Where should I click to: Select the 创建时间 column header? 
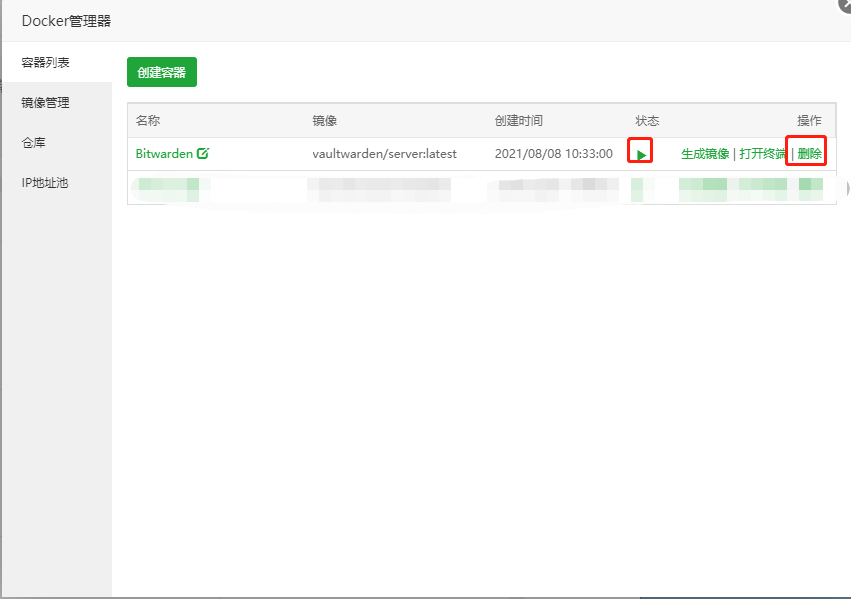click(518, 120)
